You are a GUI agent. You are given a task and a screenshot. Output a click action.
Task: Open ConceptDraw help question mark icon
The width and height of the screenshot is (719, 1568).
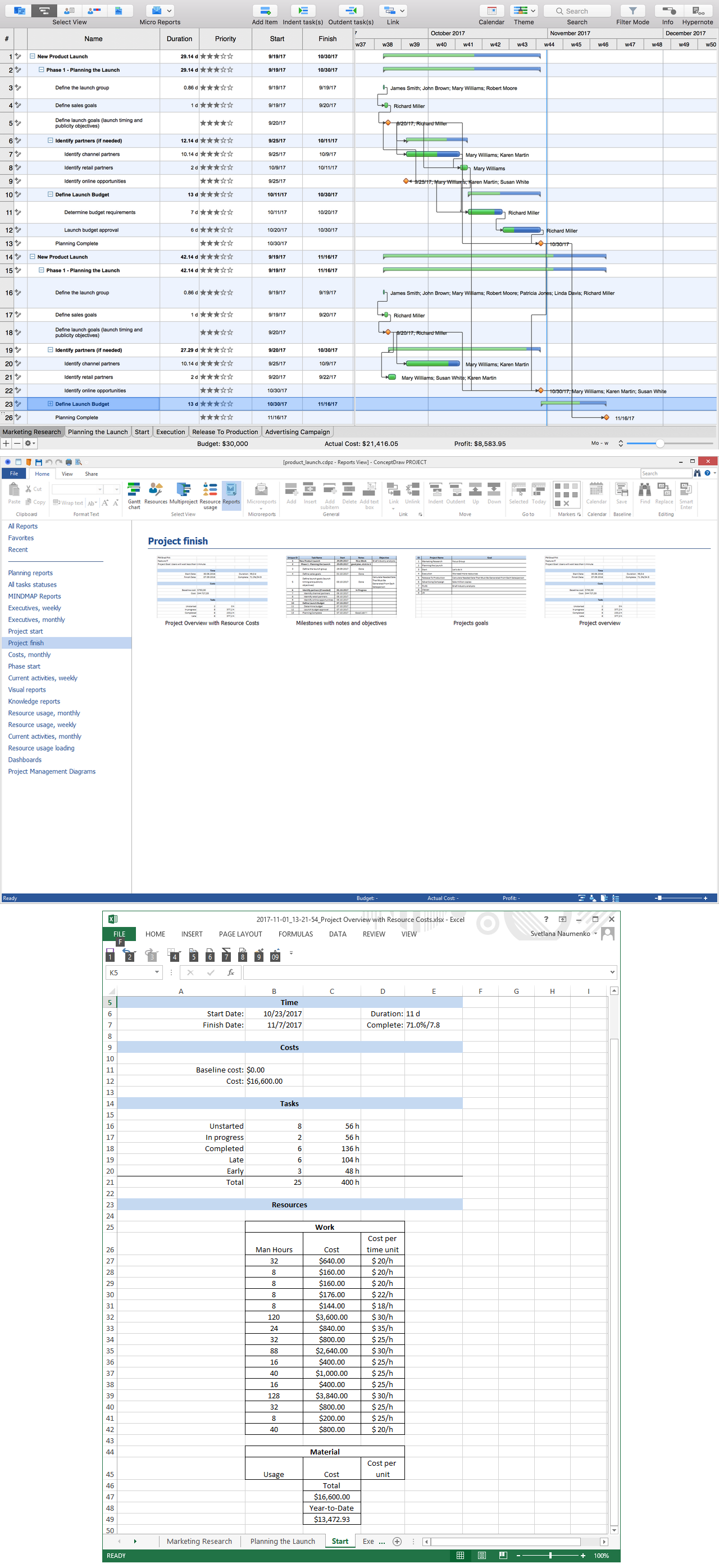pos(707,473)
